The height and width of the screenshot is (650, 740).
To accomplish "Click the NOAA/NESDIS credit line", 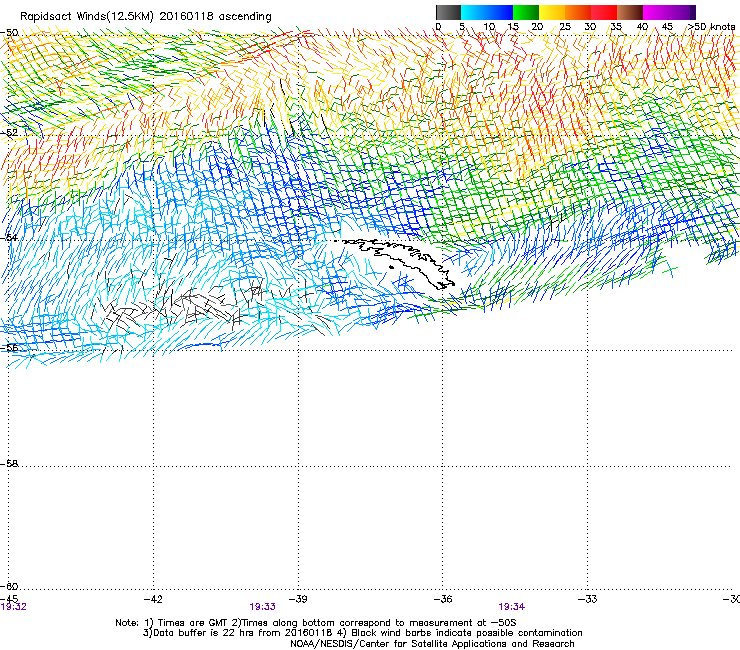I will pos(432,644).
